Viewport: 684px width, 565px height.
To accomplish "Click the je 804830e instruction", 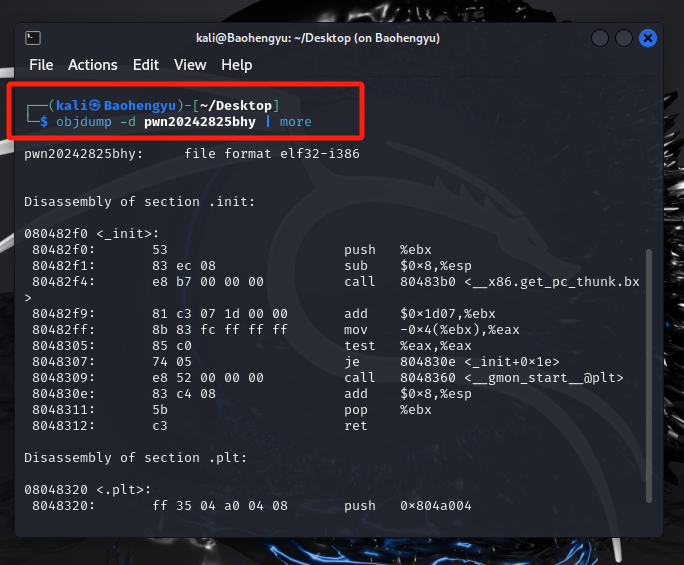I will point(451,362).
